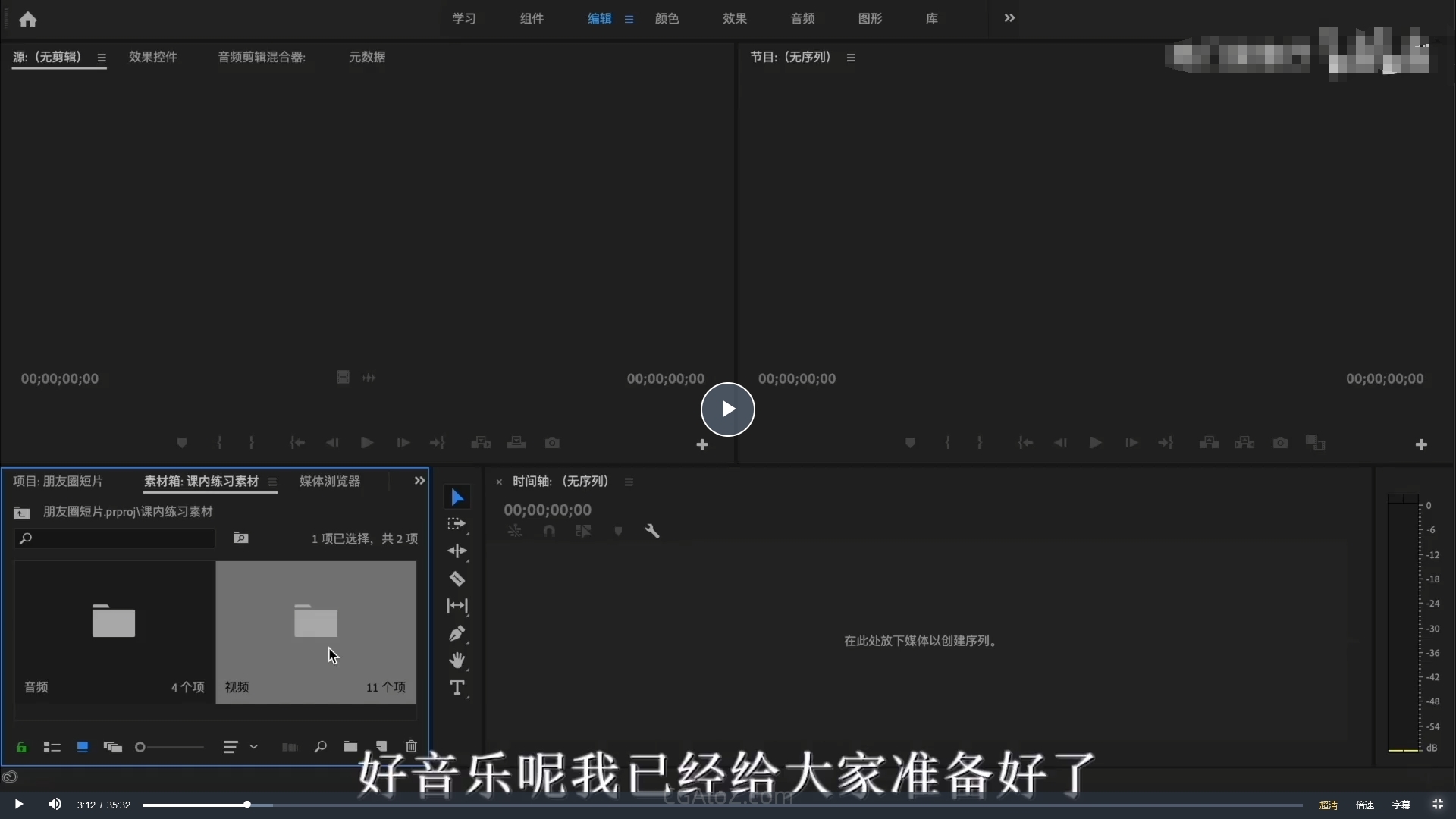Click the Home icon

point(28,20)
